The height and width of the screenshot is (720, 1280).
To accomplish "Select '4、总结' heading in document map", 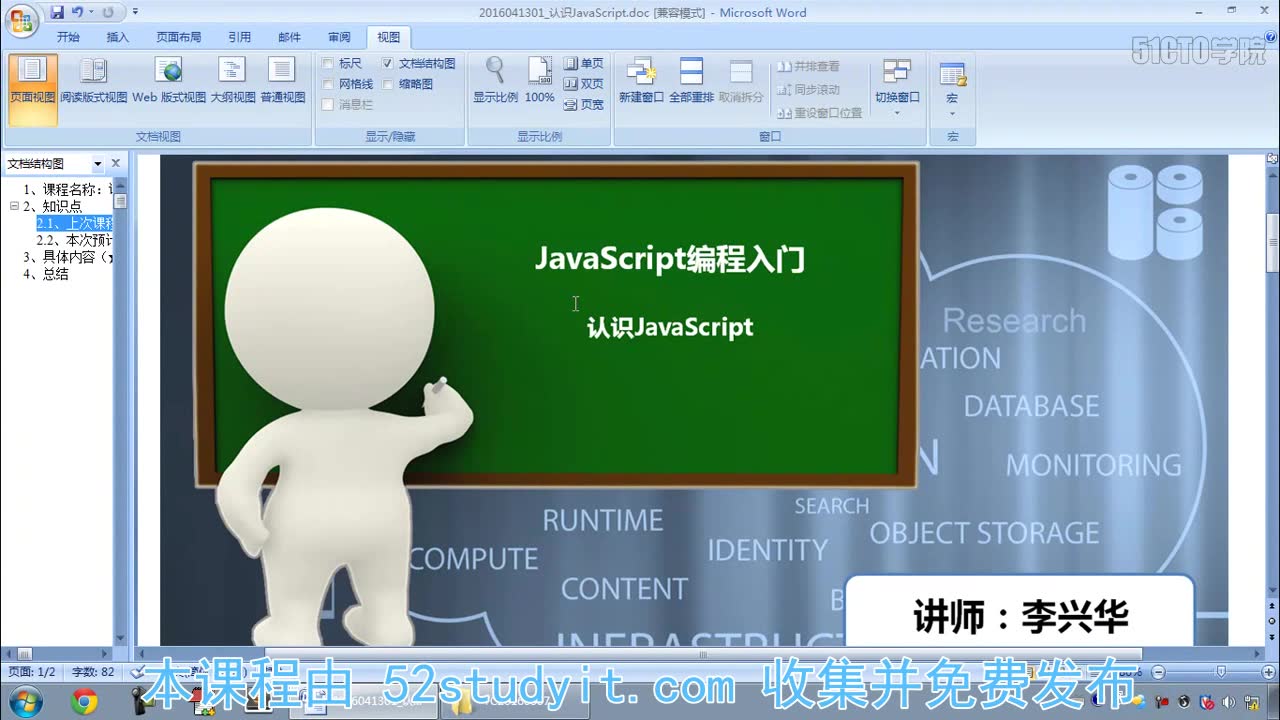I will (x=46, y=274).
